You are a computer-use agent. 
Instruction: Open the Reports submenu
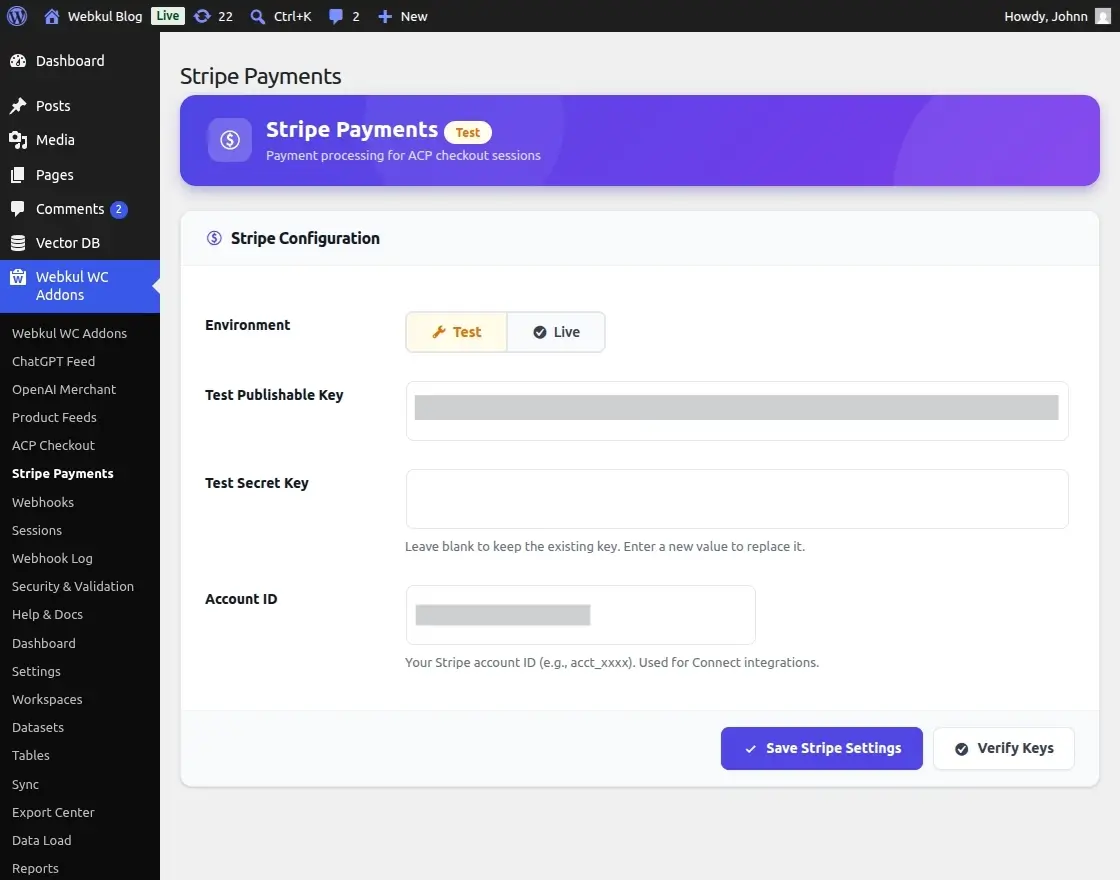pos(35,869)
